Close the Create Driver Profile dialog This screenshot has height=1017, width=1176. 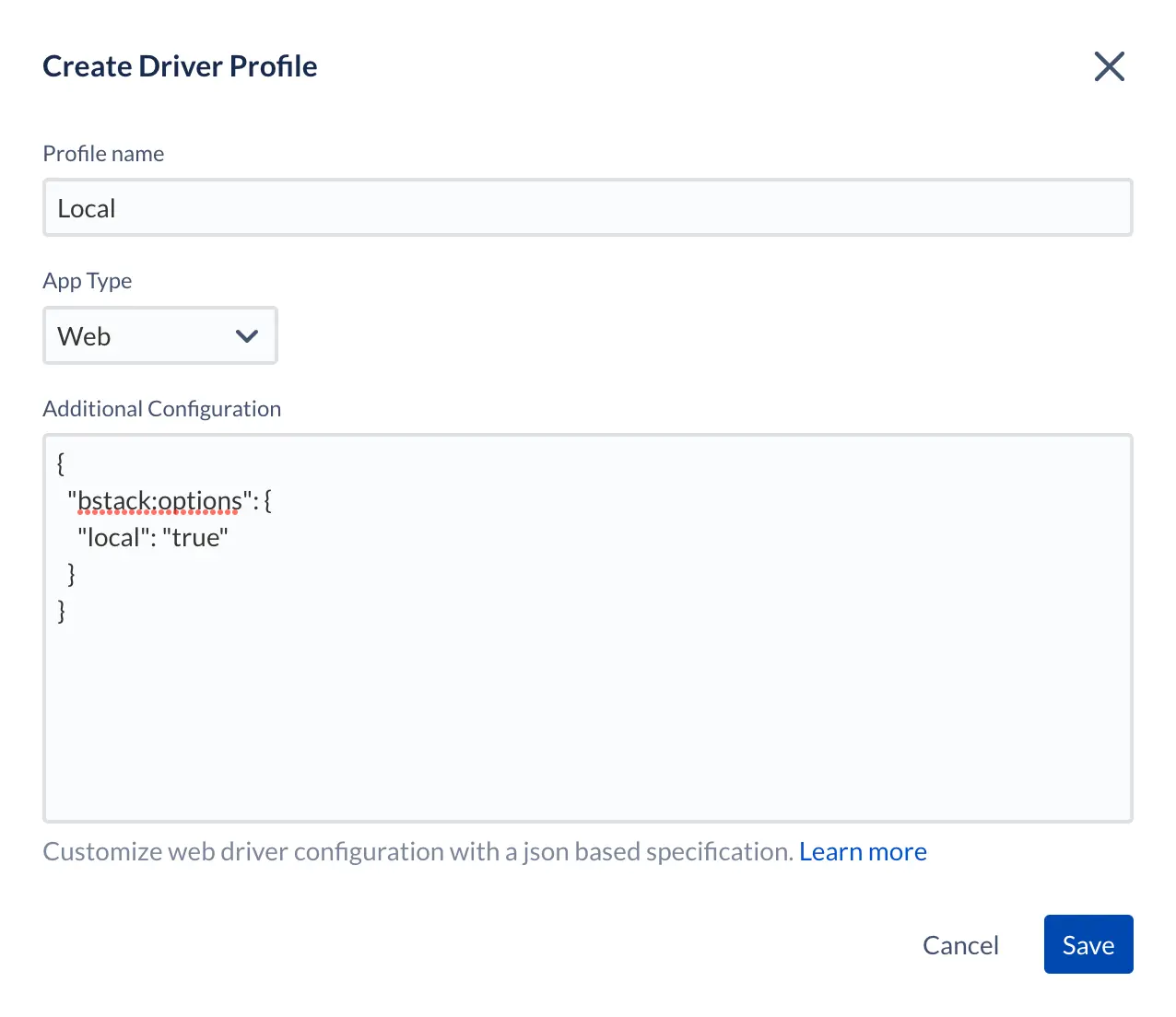point(1109,66)
